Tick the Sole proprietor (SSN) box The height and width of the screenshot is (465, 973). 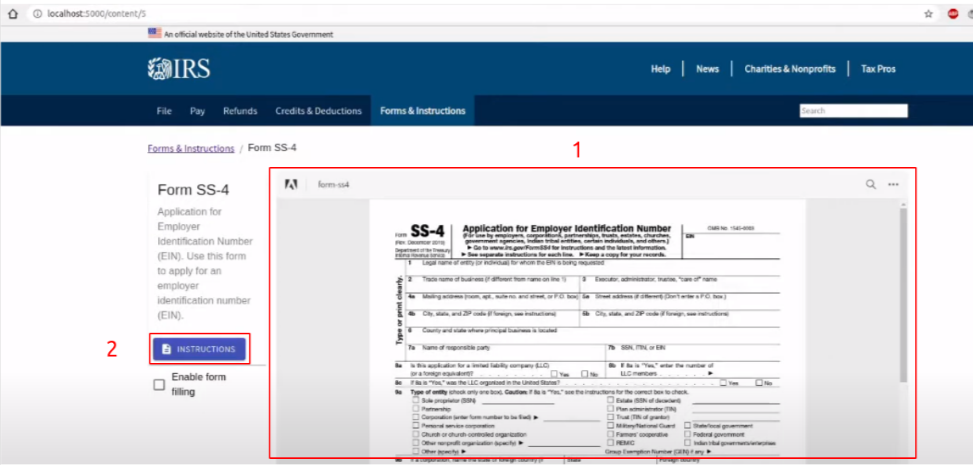coord(416,400)
